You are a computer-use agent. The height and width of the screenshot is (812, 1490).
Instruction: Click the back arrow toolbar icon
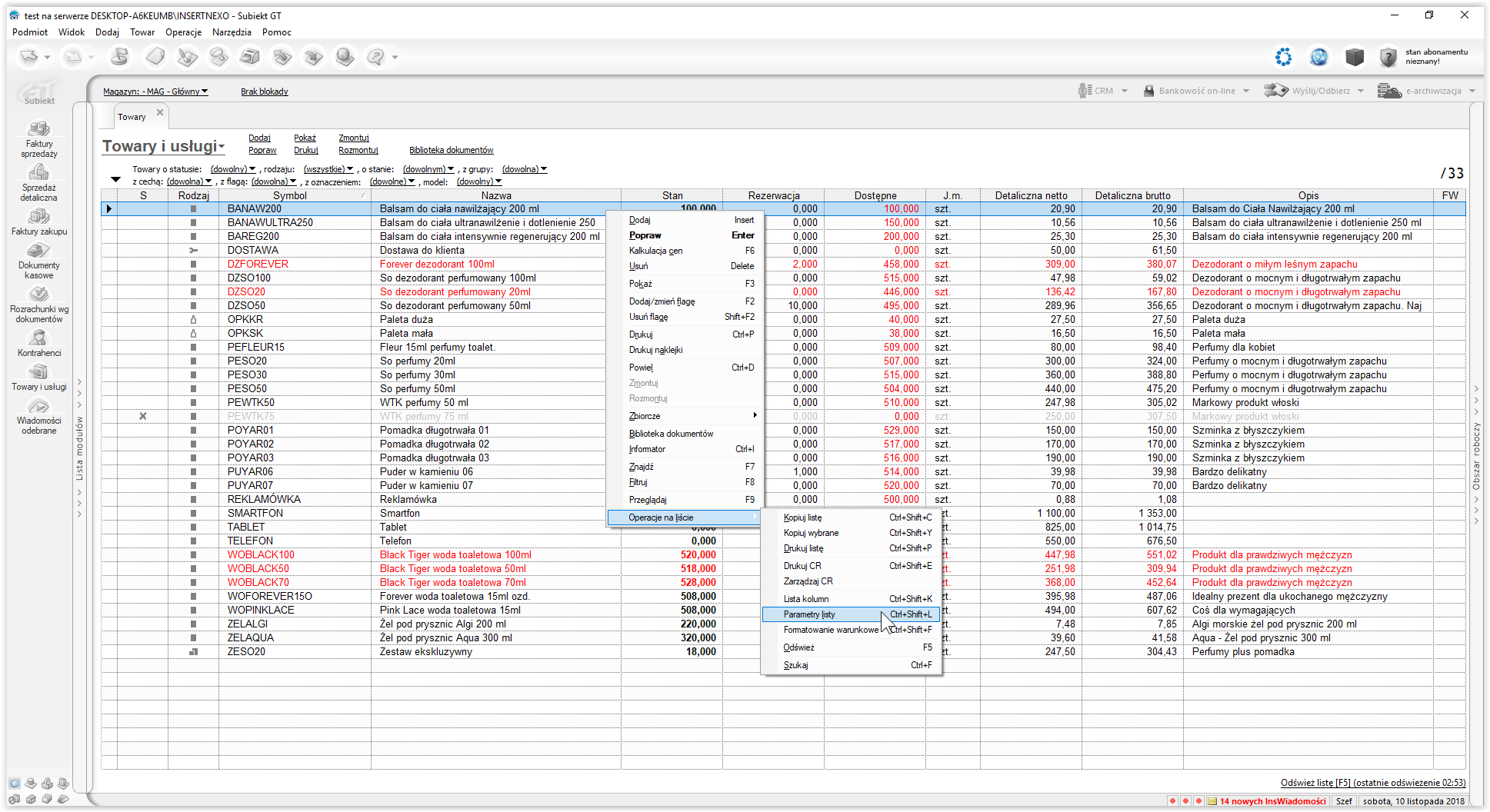[28, 56]
